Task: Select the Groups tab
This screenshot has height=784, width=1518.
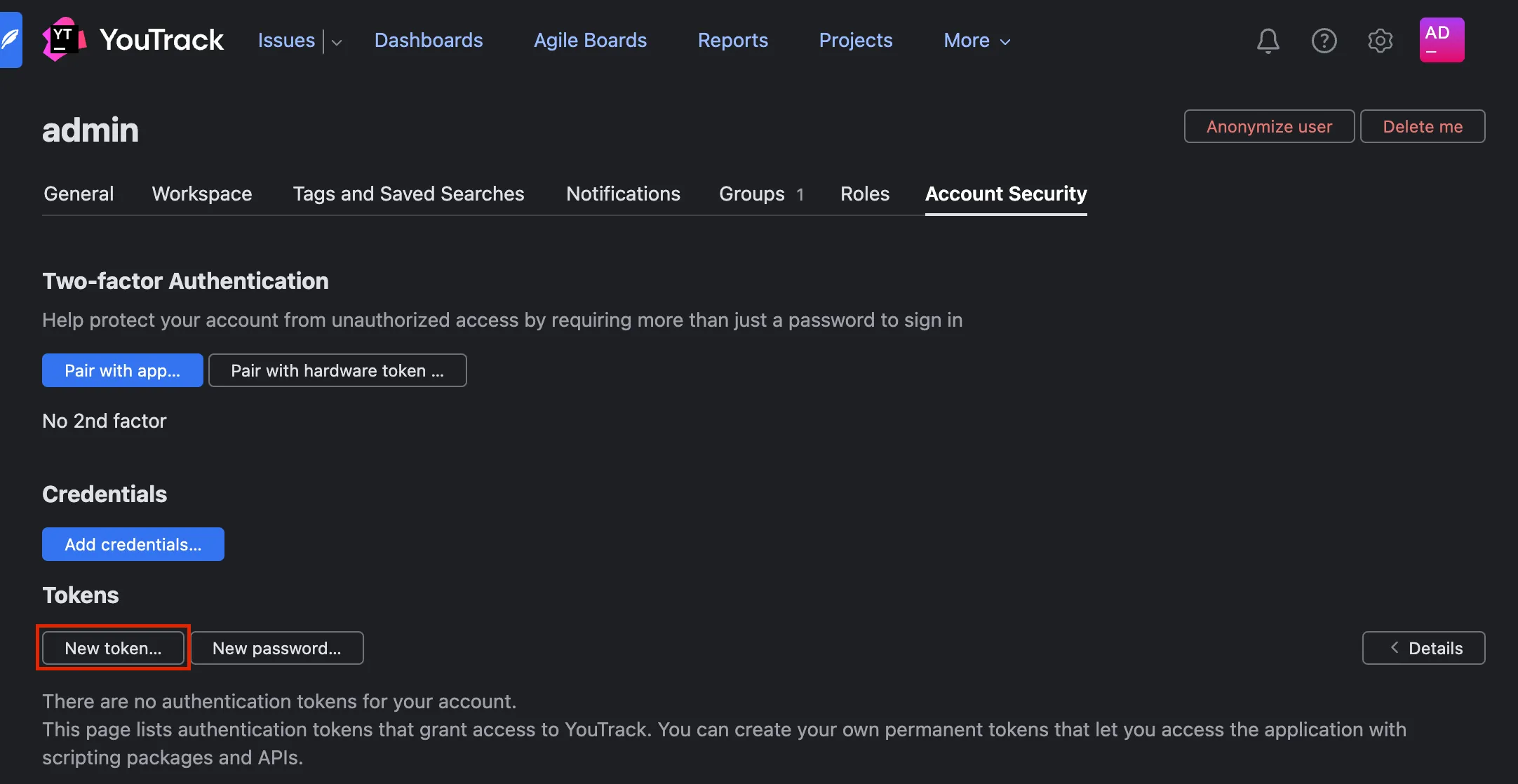Action: click(761, 194)
